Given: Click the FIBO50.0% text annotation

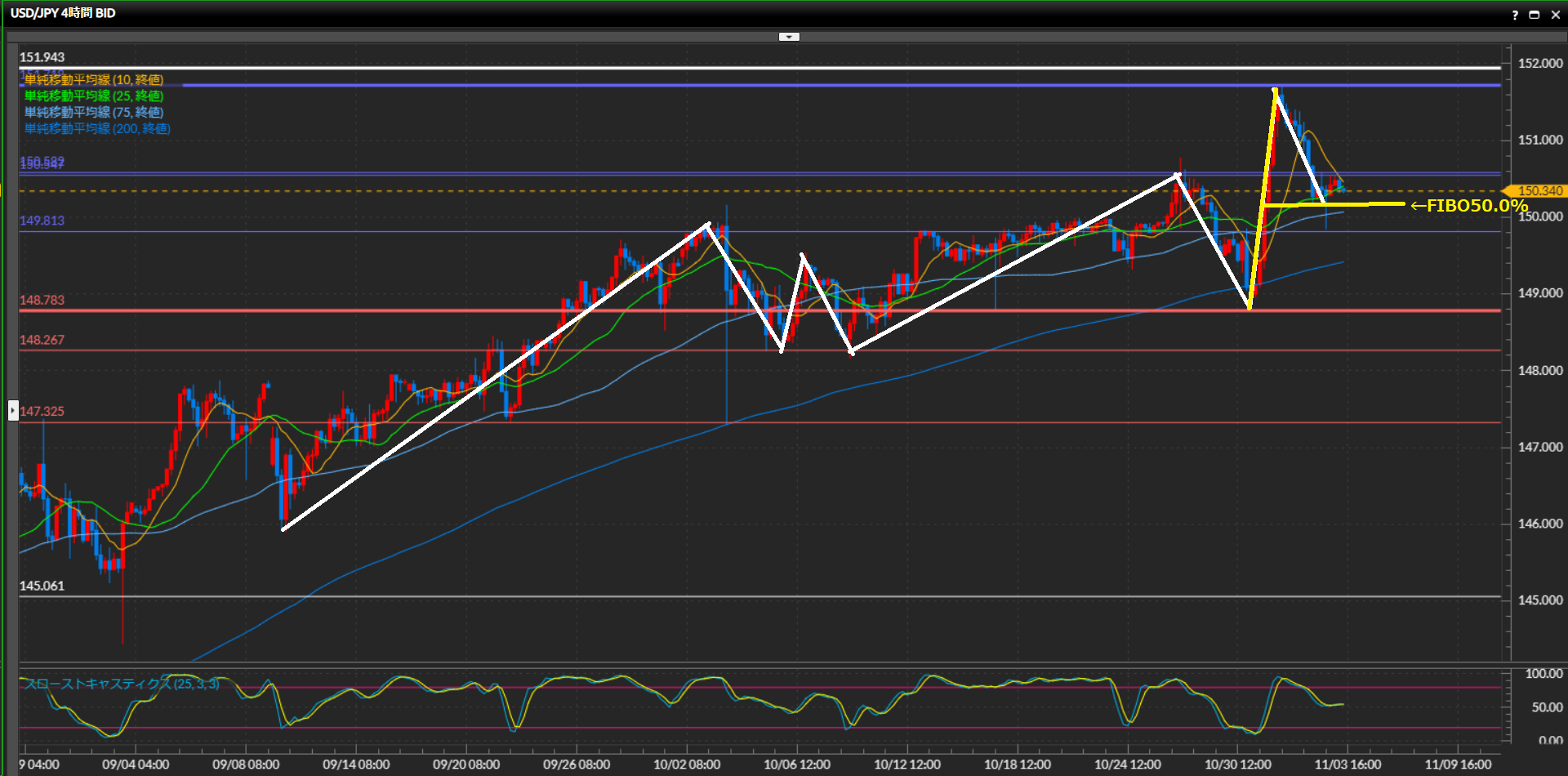Looking at the screenshot, I should 1468,206.
